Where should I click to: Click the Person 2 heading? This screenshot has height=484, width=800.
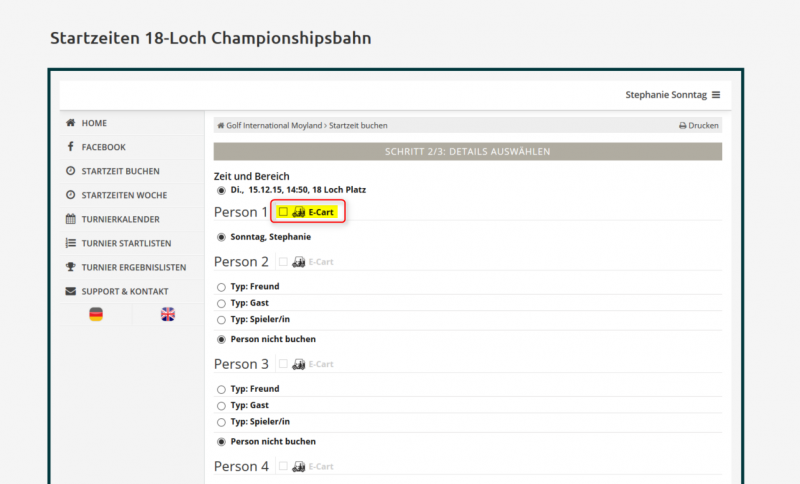click(241, 262)
